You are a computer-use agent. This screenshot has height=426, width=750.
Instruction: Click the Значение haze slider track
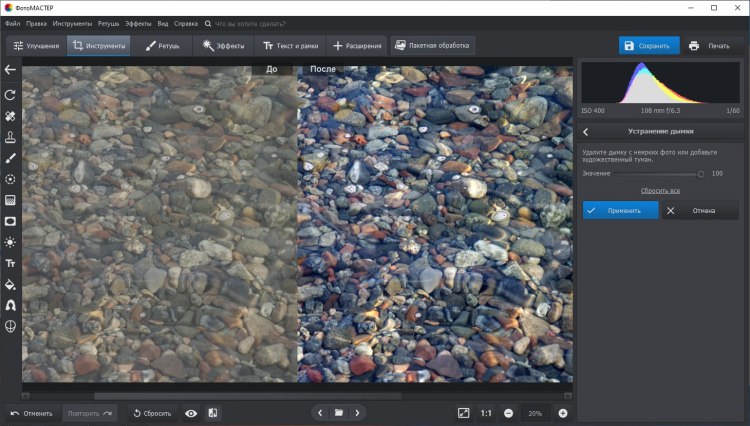(655, 174)
